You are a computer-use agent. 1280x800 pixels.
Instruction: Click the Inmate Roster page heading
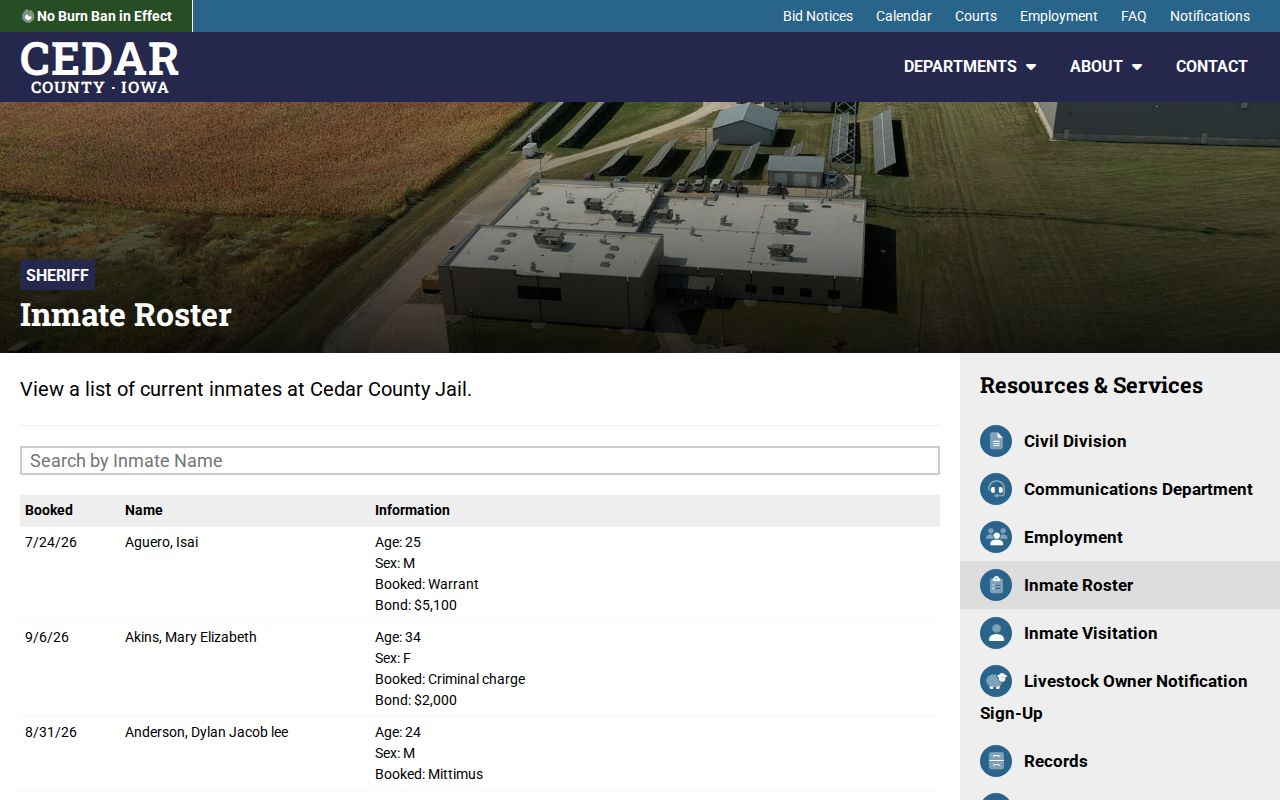(x=126, y=315)
